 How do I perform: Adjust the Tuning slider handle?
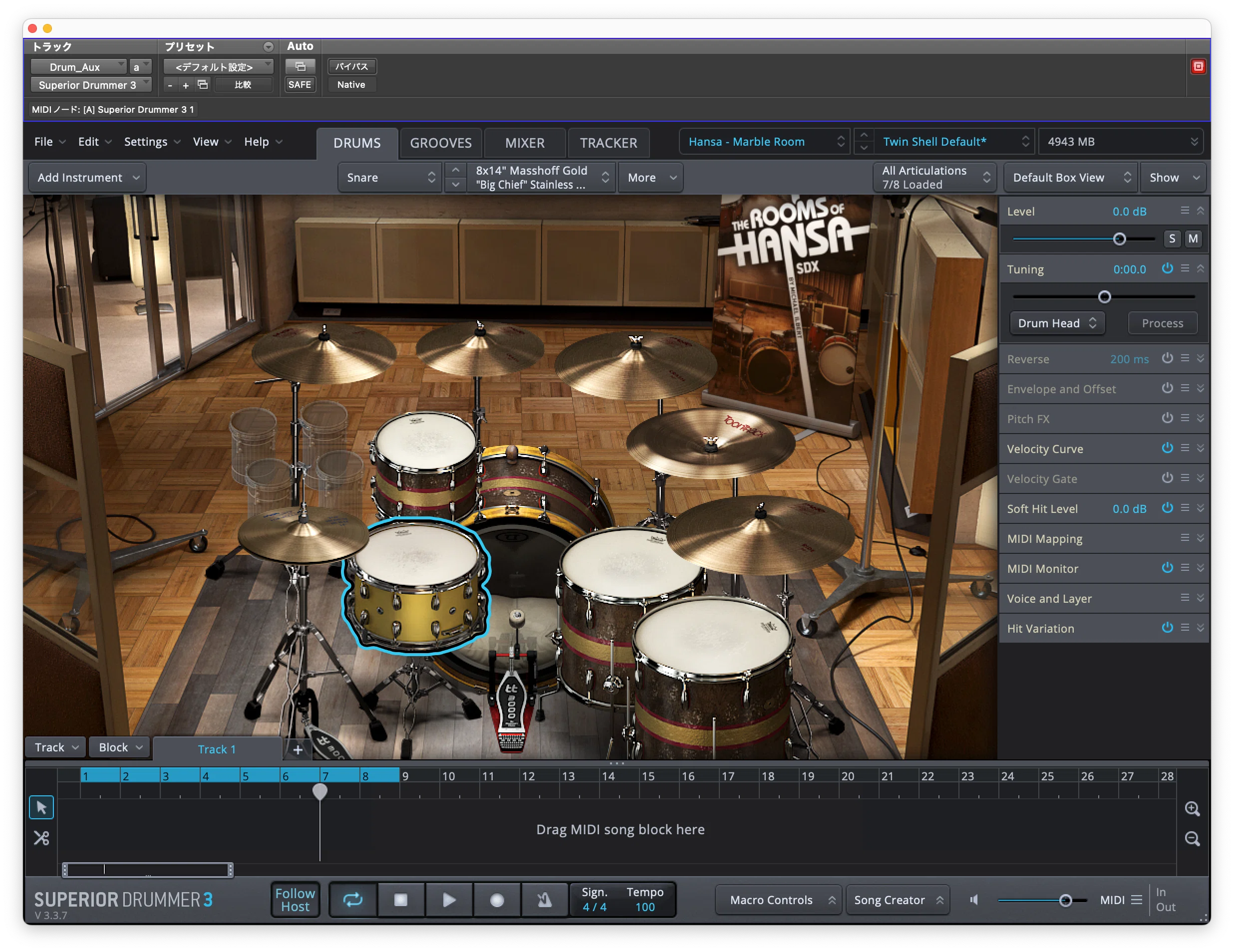[1104, 296]
